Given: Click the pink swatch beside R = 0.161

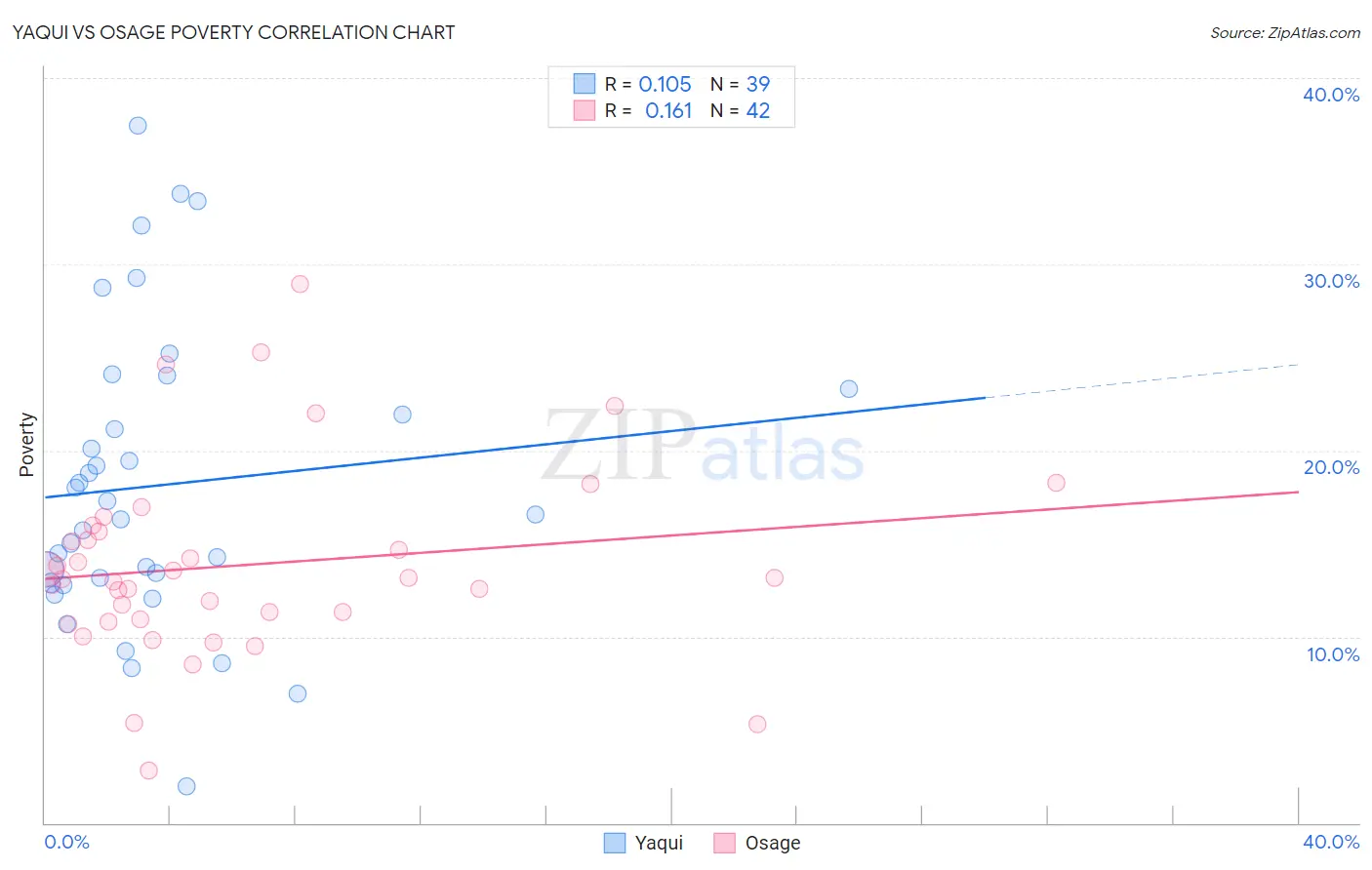Looking at the screenshot, I should click(585, 110).
